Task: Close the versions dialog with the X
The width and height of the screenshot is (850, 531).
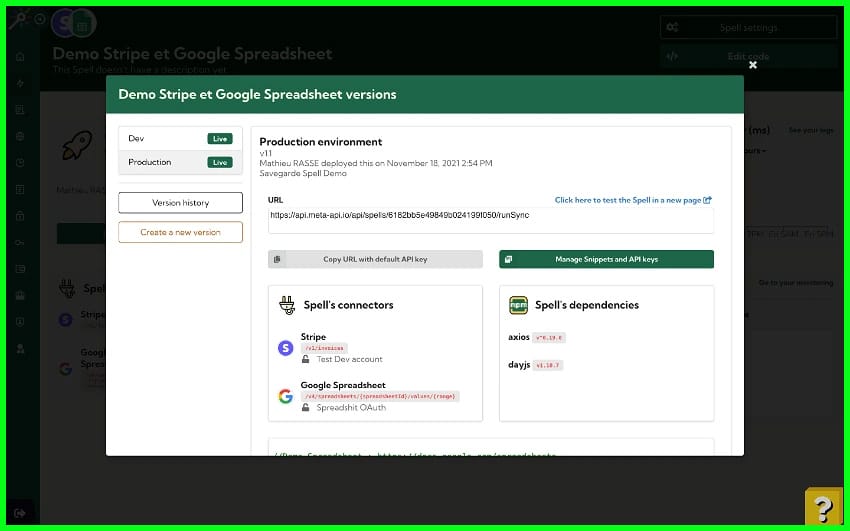Action: pos(753,65)
